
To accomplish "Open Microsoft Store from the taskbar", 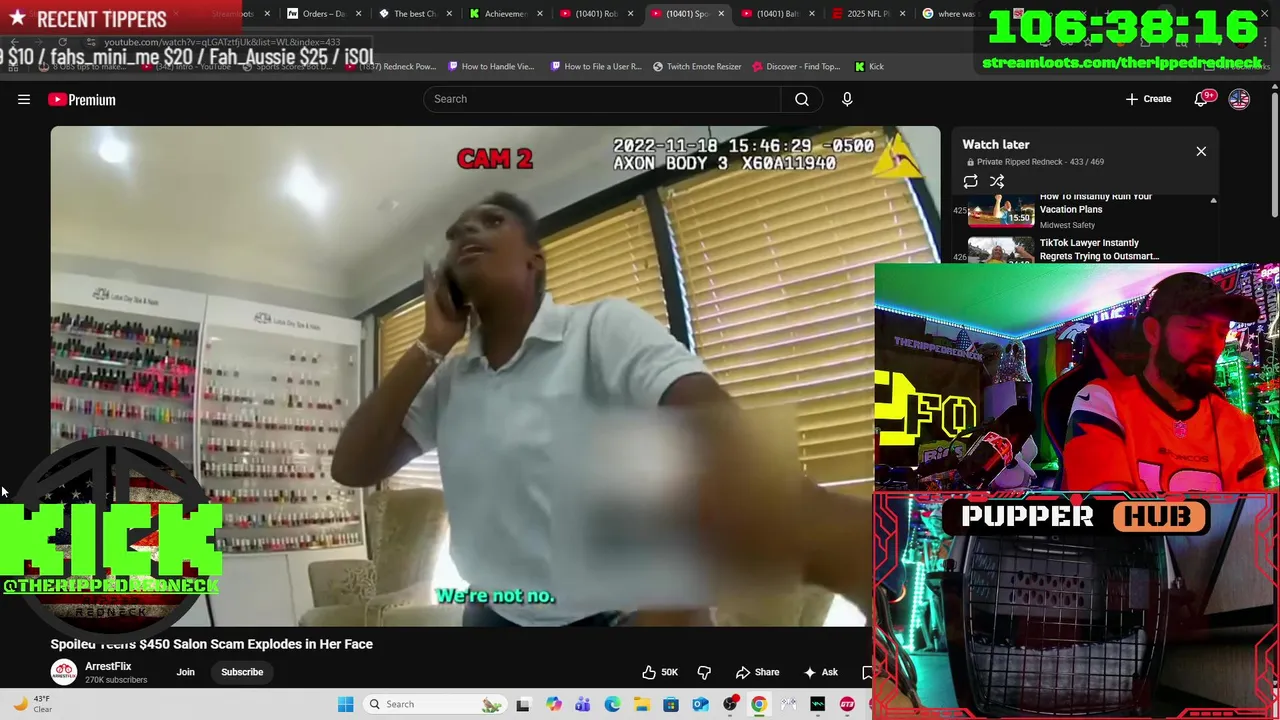I will coord(671,704).
